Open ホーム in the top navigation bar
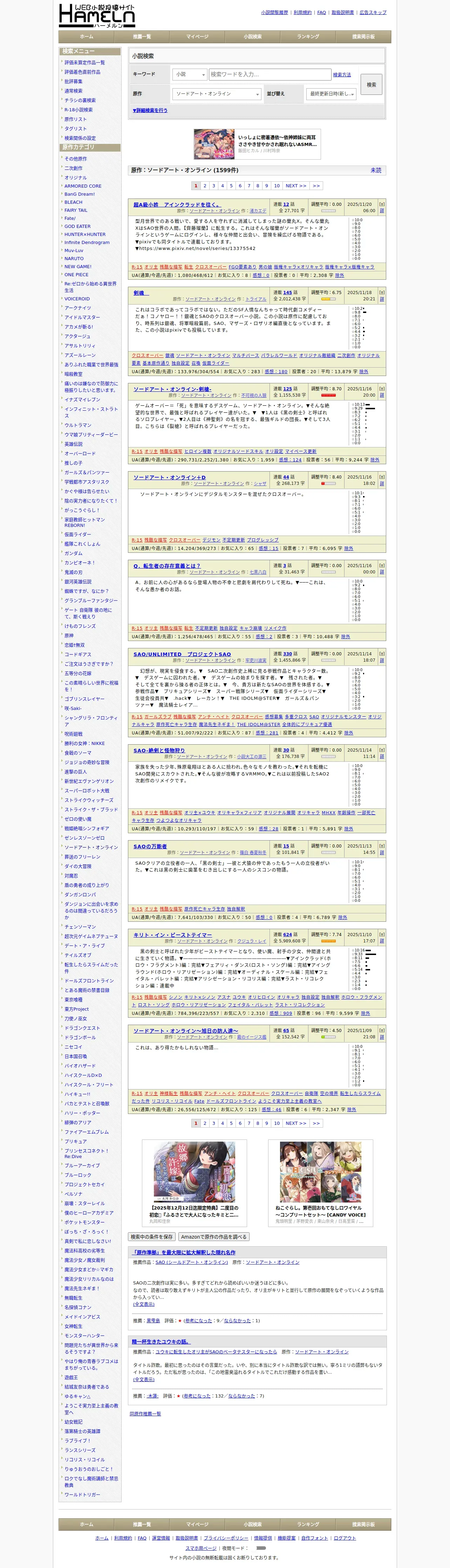This screenshot has width=450, height=1568. click(87, 36)
